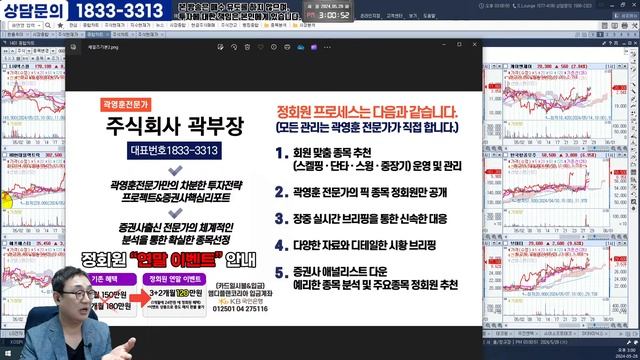
Task: Select virtual screen number 2
Action: coord(606,35)
